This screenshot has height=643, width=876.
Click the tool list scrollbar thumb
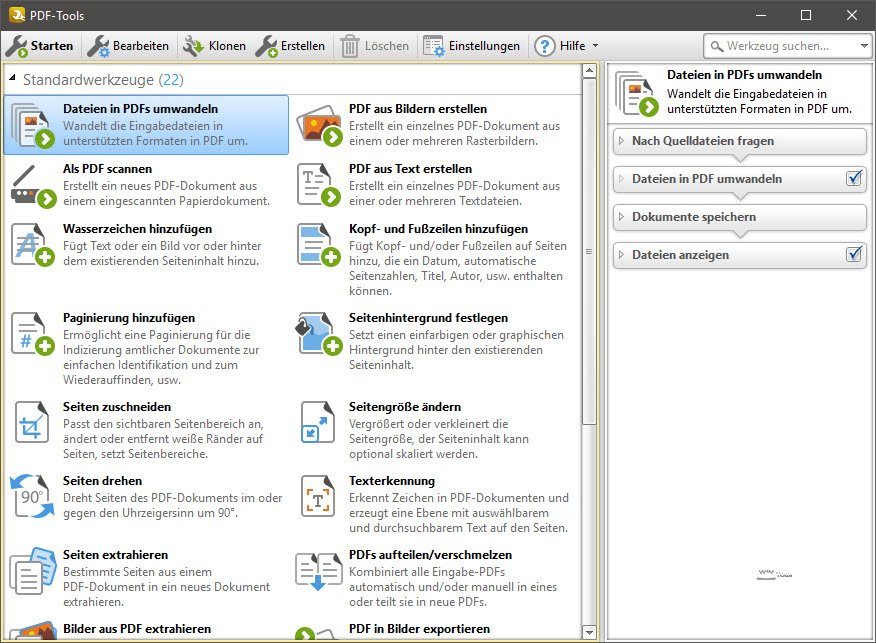[589, 251]
